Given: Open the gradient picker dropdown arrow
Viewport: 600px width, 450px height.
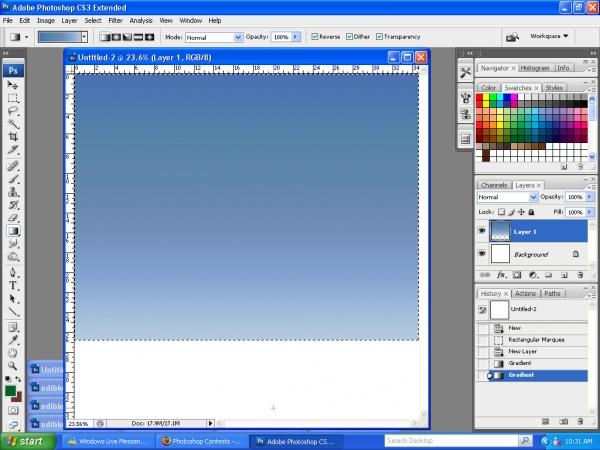Looking at the screenshot, I should click(84, 37).
